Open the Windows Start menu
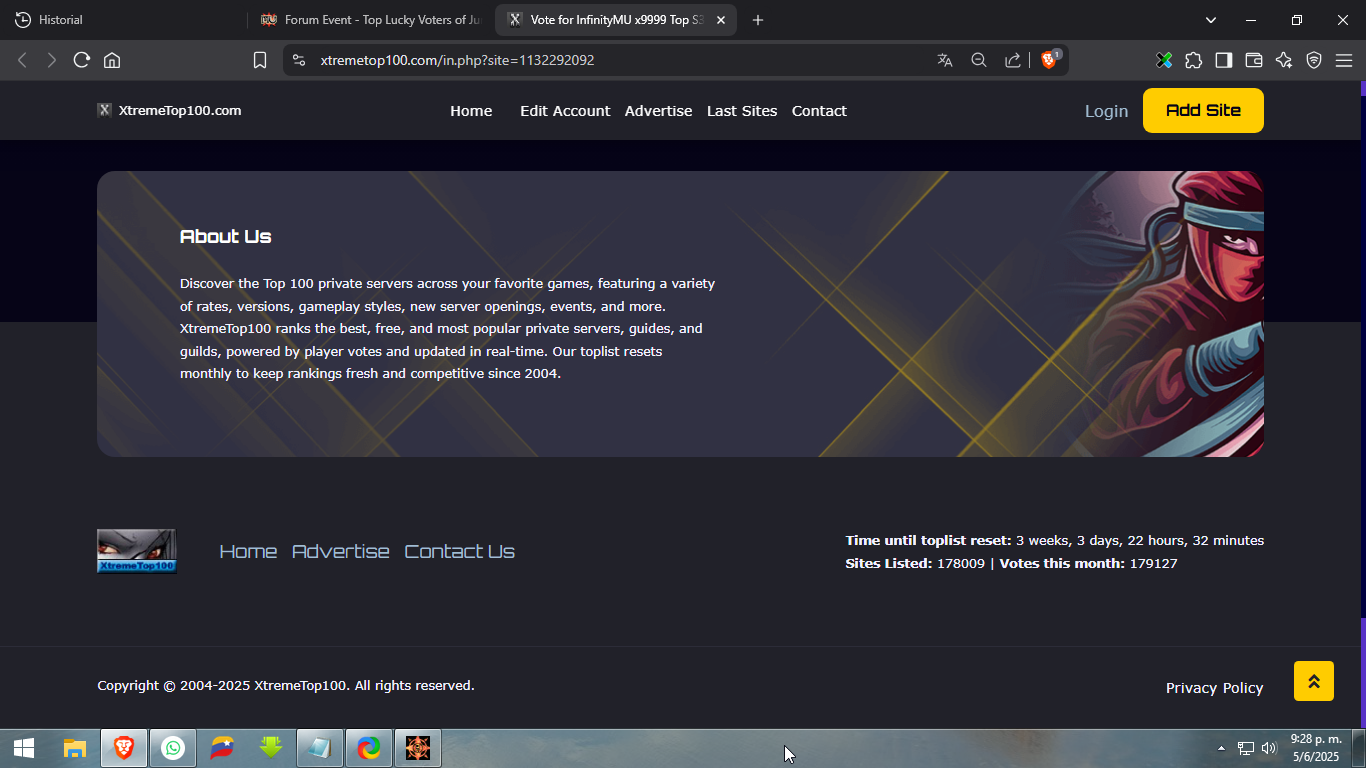The height and width of the screenshot is (768, 1366). (x=24, y=748)
